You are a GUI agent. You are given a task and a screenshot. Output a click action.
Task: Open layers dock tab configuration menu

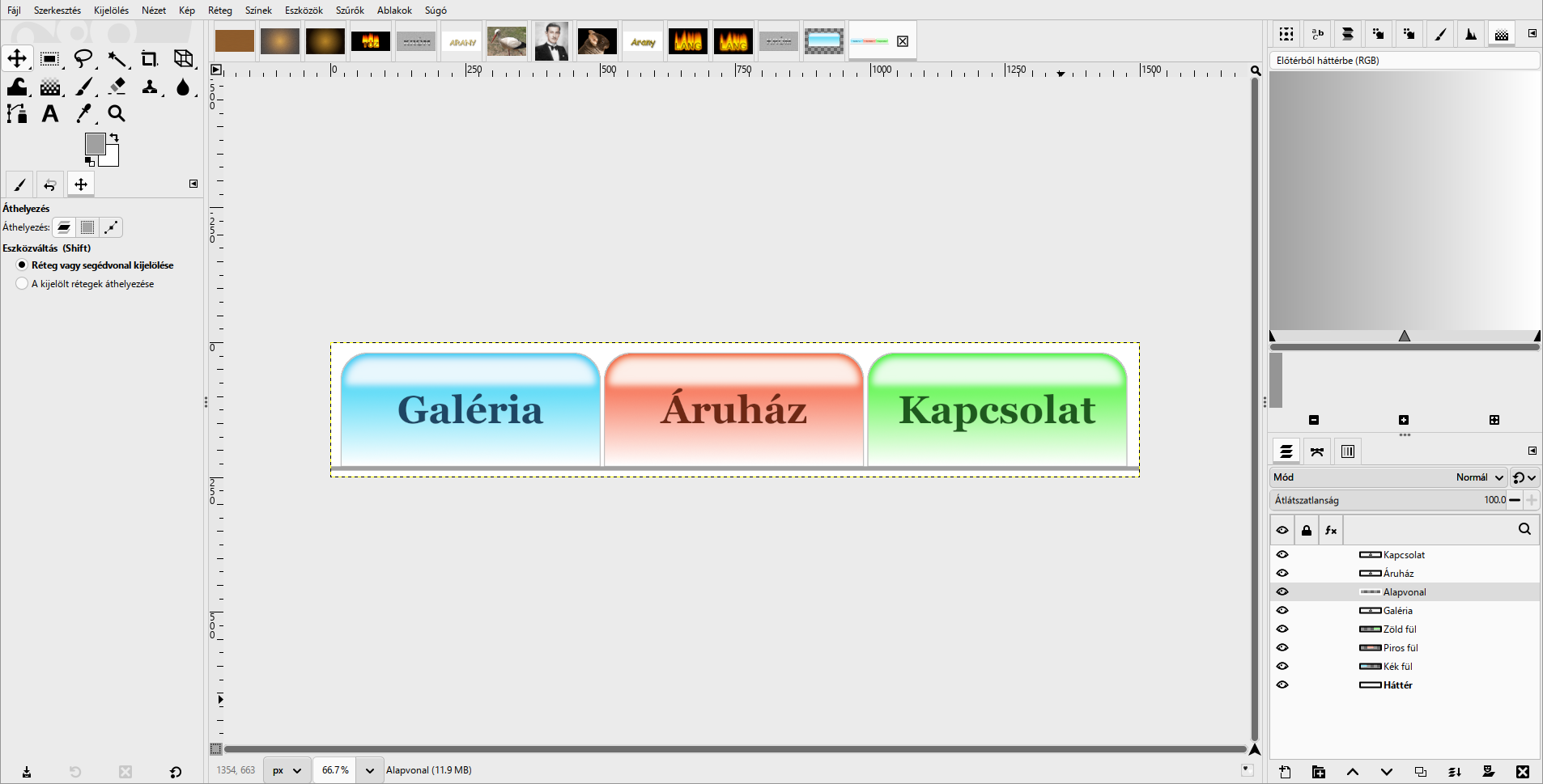click(x=1532, y=451)
